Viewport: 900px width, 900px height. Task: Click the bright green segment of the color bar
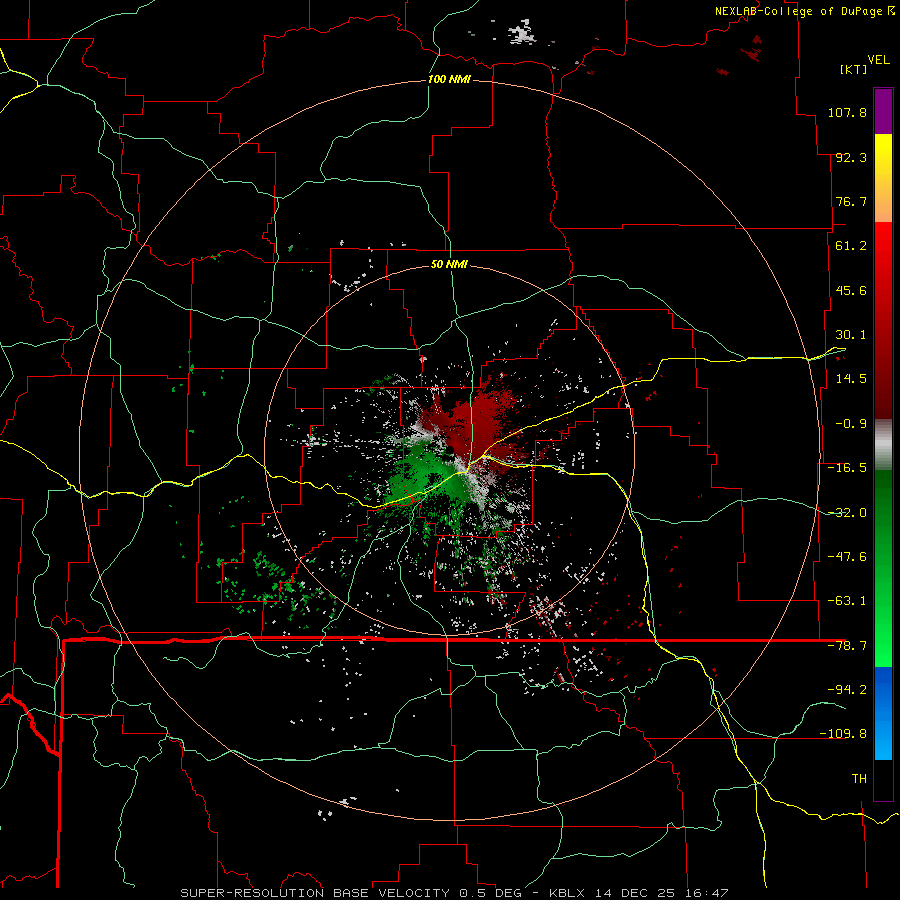[x=883, y=568]
